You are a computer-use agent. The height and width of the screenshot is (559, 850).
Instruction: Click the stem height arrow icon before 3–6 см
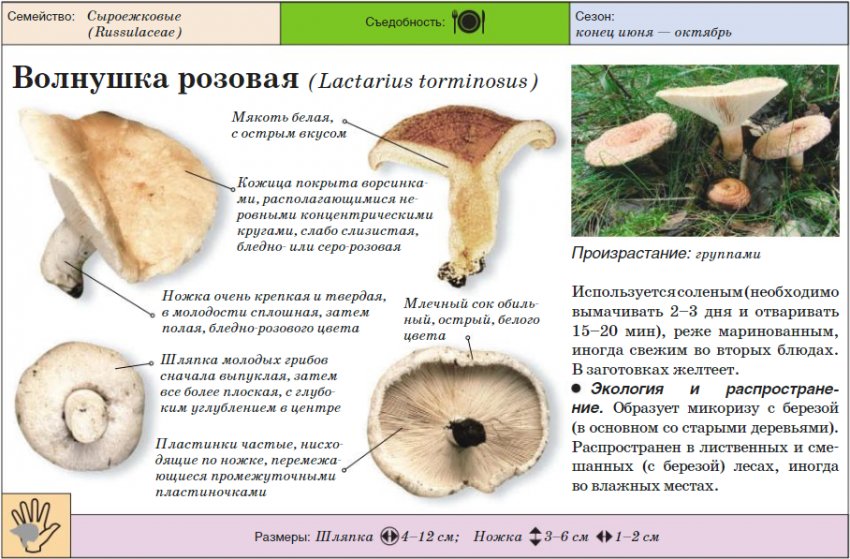[535, 537]
